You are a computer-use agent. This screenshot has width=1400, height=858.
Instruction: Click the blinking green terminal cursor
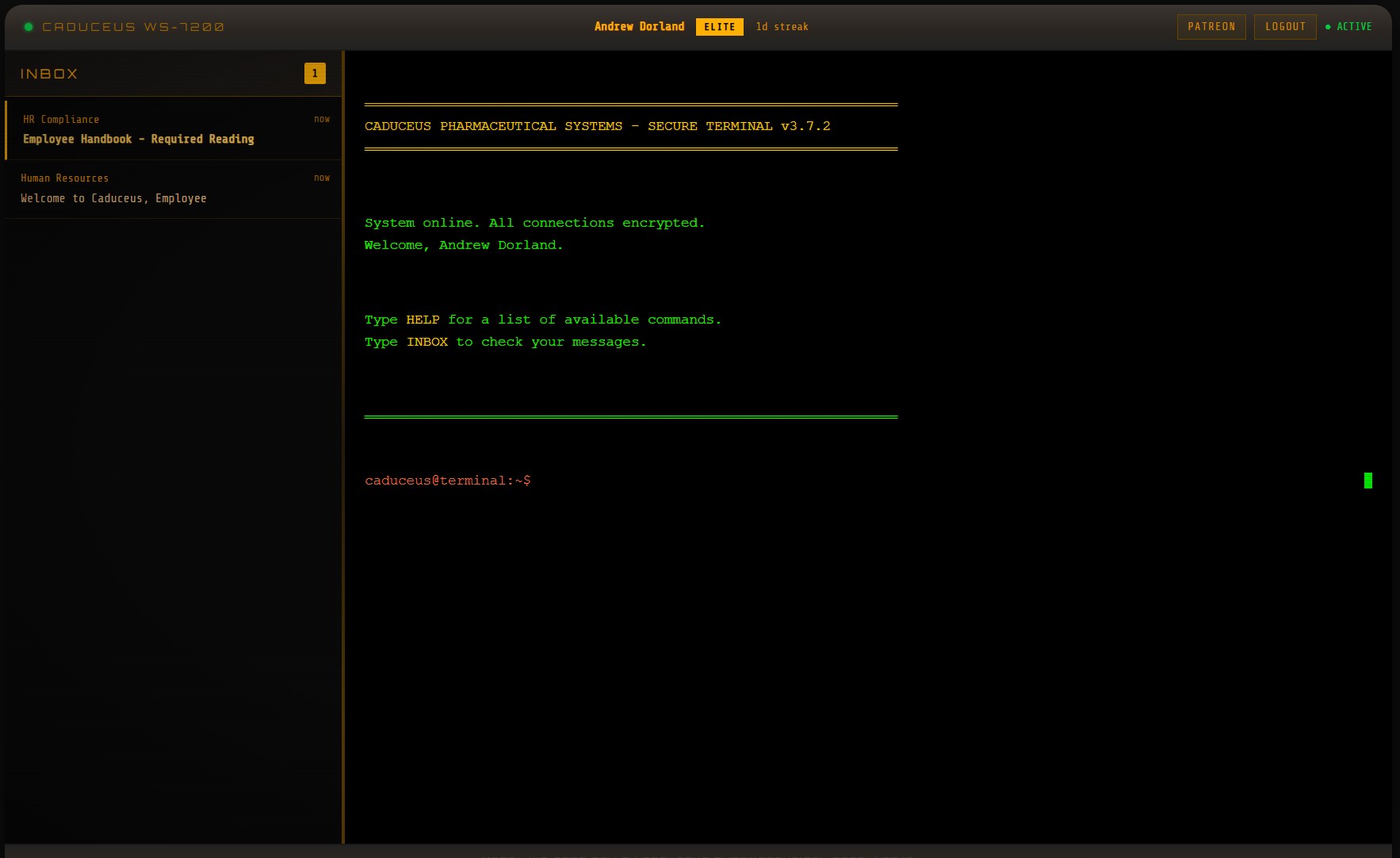1367,481
